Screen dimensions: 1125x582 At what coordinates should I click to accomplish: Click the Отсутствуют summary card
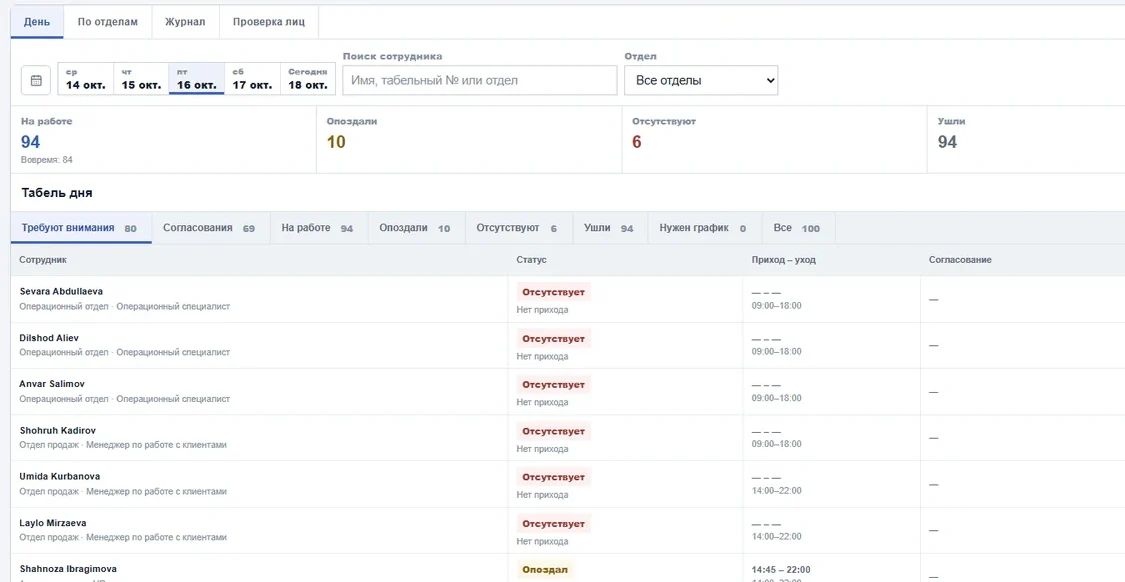click(x=775, y=140)
